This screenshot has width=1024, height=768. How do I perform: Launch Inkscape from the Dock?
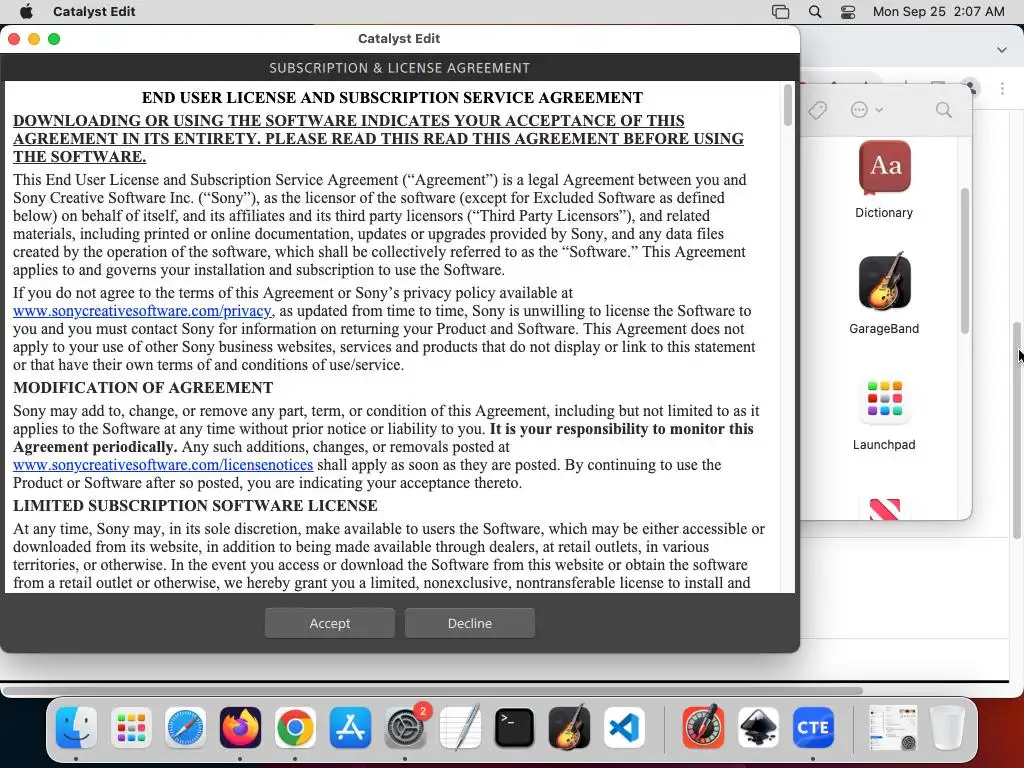point(758,728)
